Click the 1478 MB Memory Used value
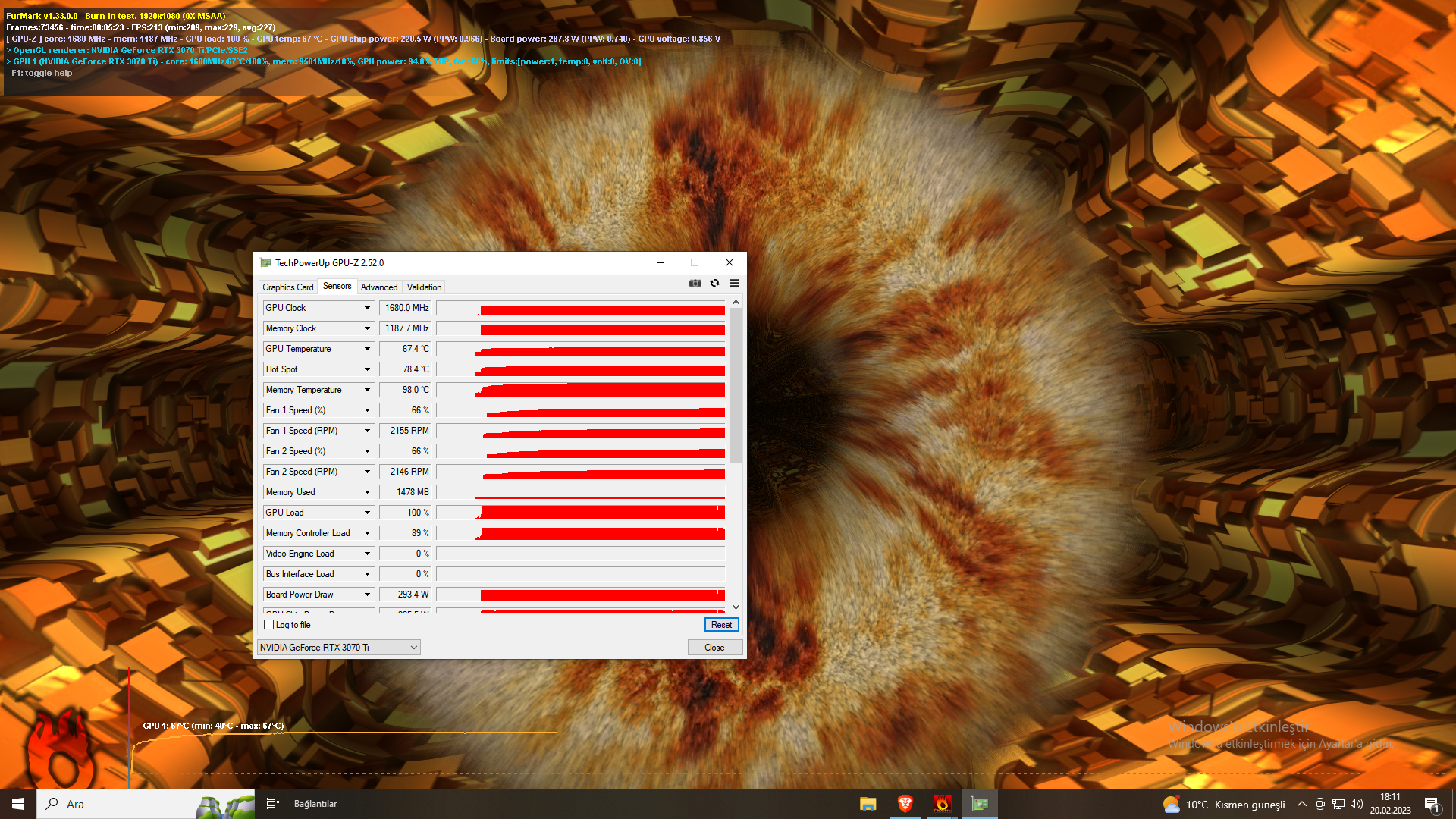The image size is (1456, 819). pyautogui.click(x=405, y=492)
